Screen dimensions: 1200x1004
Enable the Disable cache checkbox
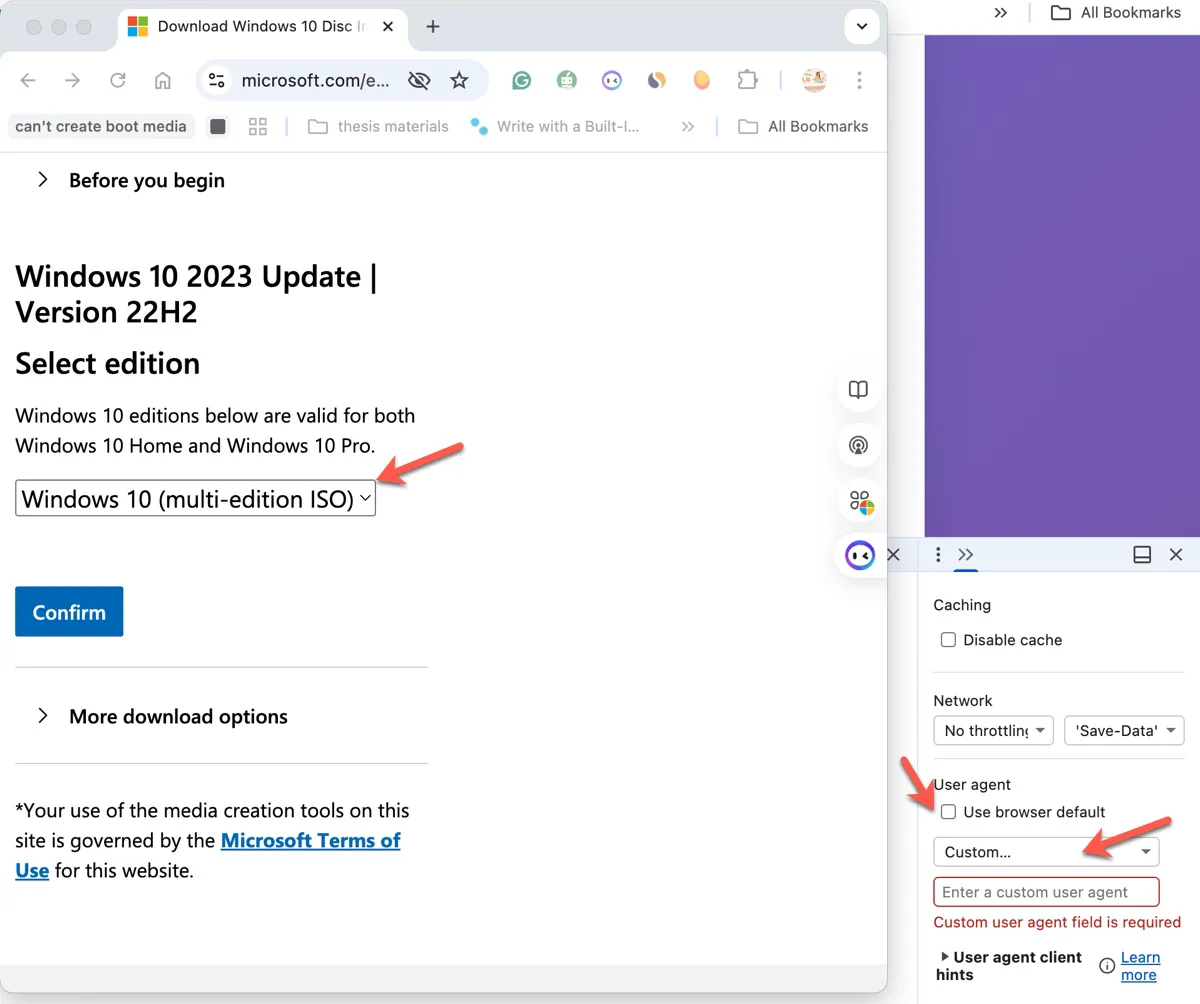pyautogui.click(x=947, y=639)
